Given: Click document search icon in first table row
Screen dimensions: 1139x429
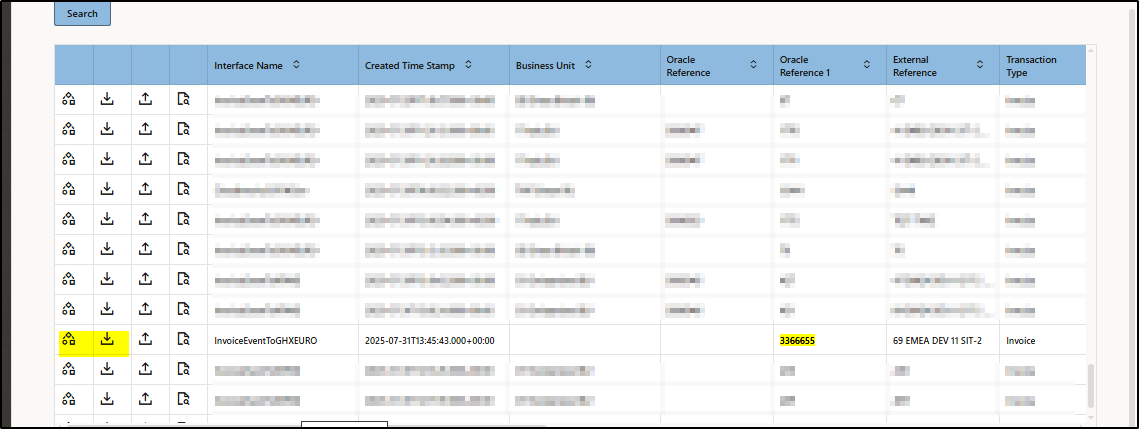Looking at the screenshot, I should point(184,99).
